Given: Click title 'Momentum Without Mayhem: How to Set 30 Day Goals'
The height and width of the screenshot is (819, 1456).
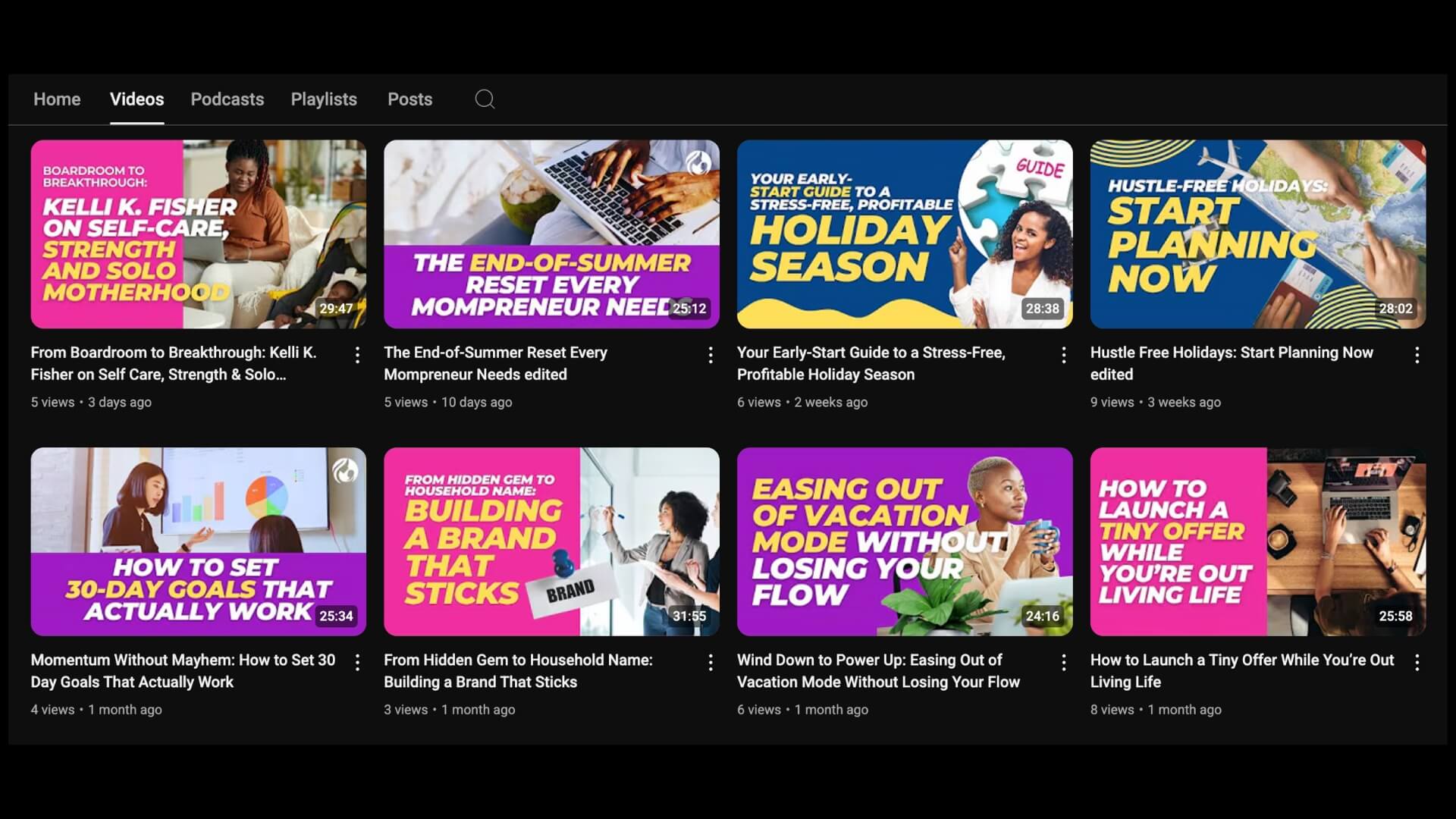Looking at the screenshot, I should click(x=183, y=671).
